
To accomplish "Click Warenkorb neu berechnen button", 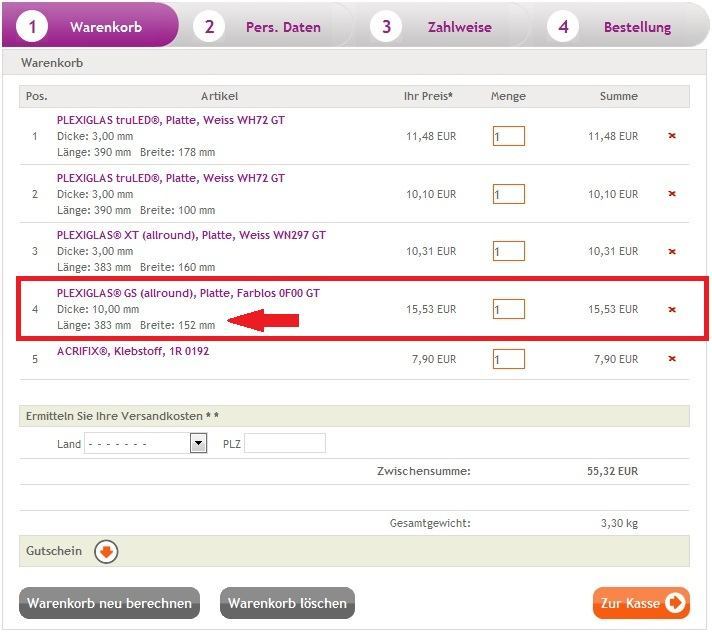I will click(109, 603).
